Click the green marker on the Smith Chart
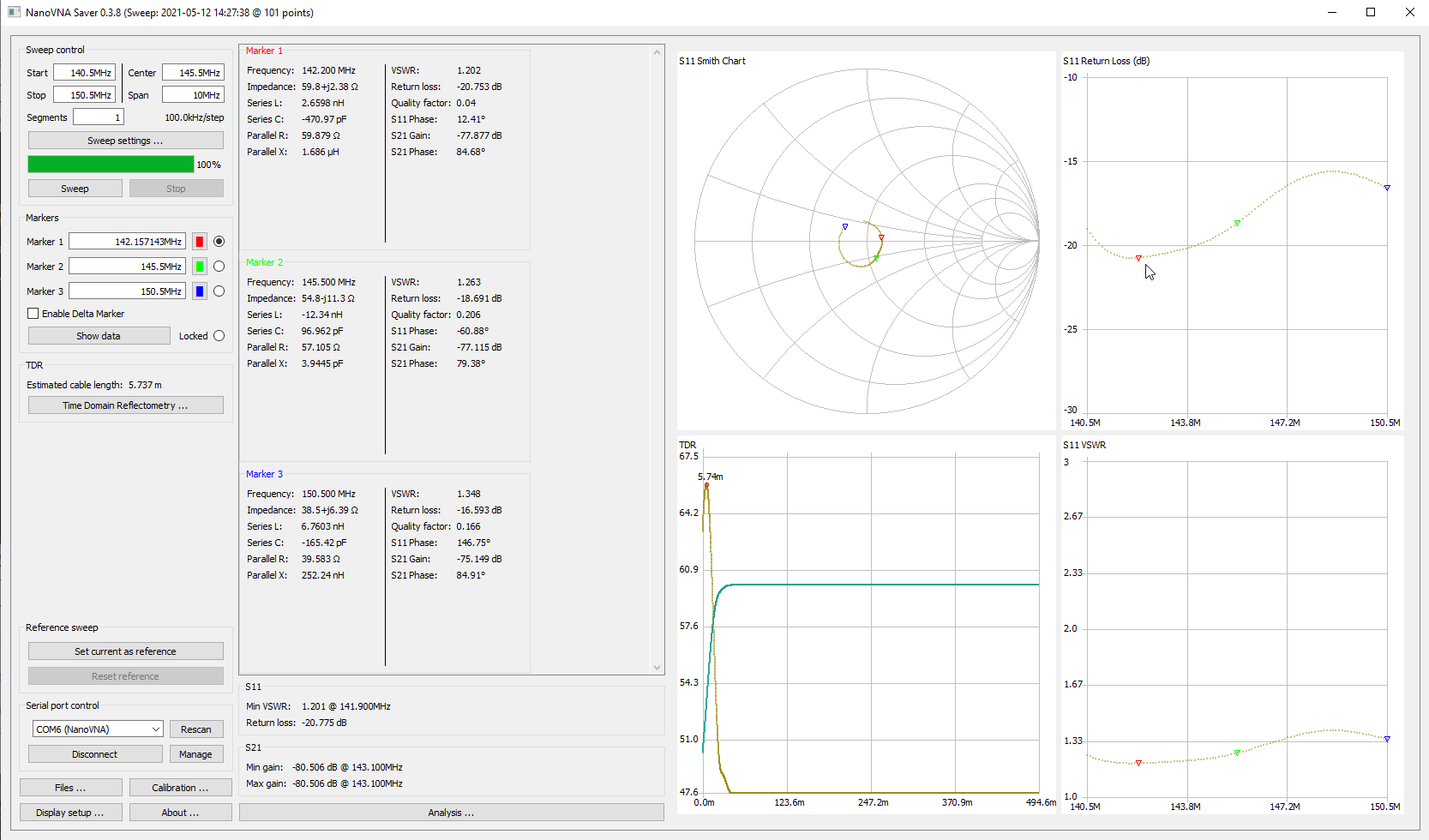The width and height of the screenshot is (1429, 840). 876,257
